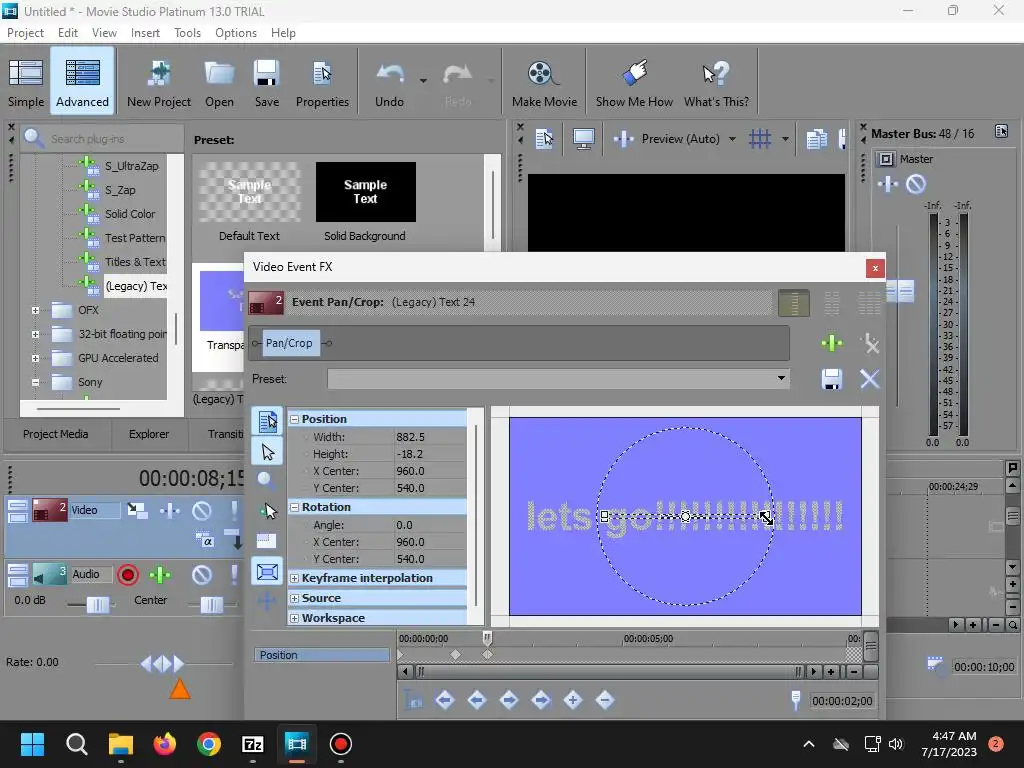Collapse the Rotation section

click(295, 507)
